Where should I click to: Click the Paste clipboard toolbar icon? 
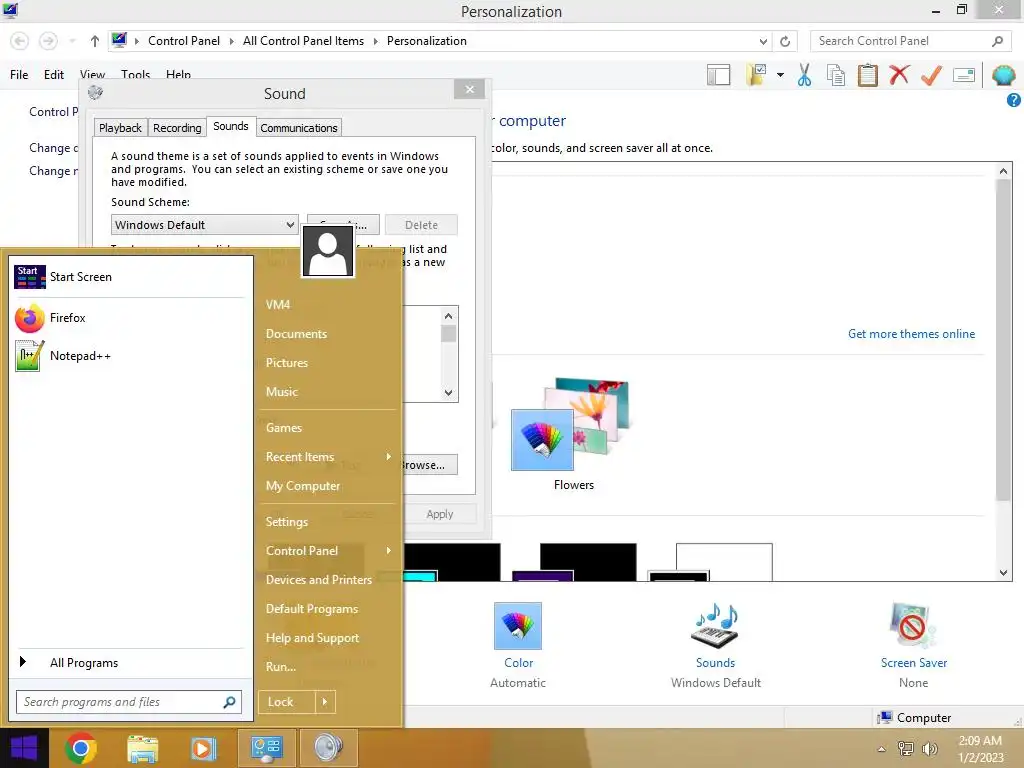[867, 75]
